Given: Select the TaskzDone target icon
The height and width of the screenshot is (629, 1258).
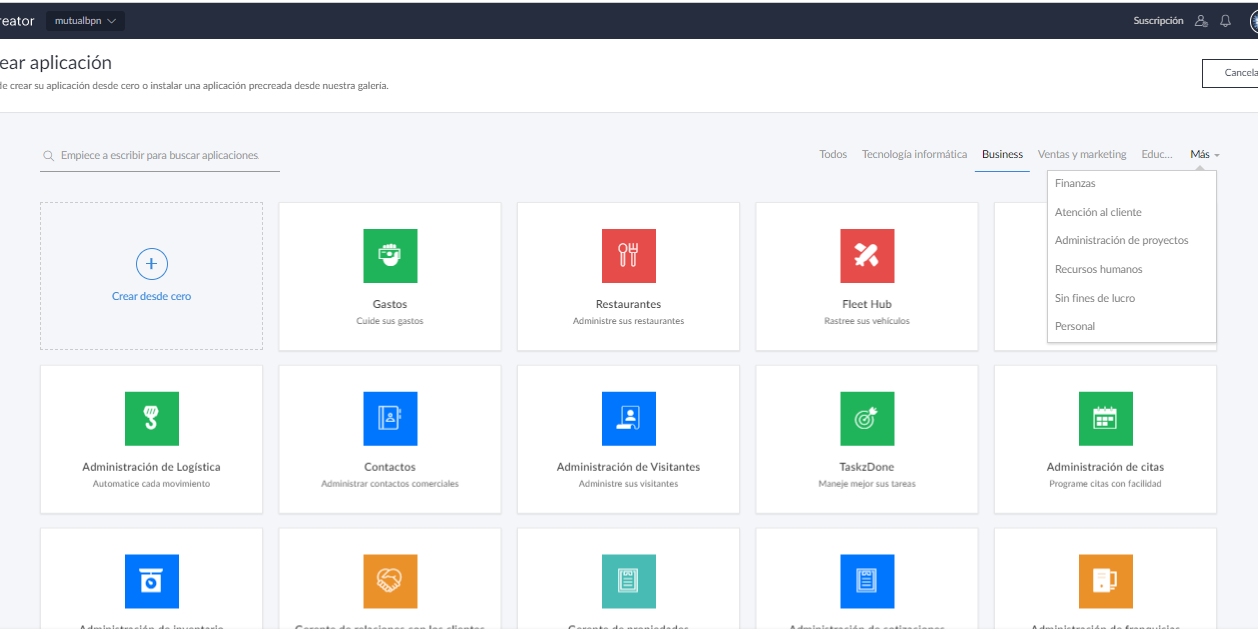Looking at the screenshot, I should [x=866, y=419].
